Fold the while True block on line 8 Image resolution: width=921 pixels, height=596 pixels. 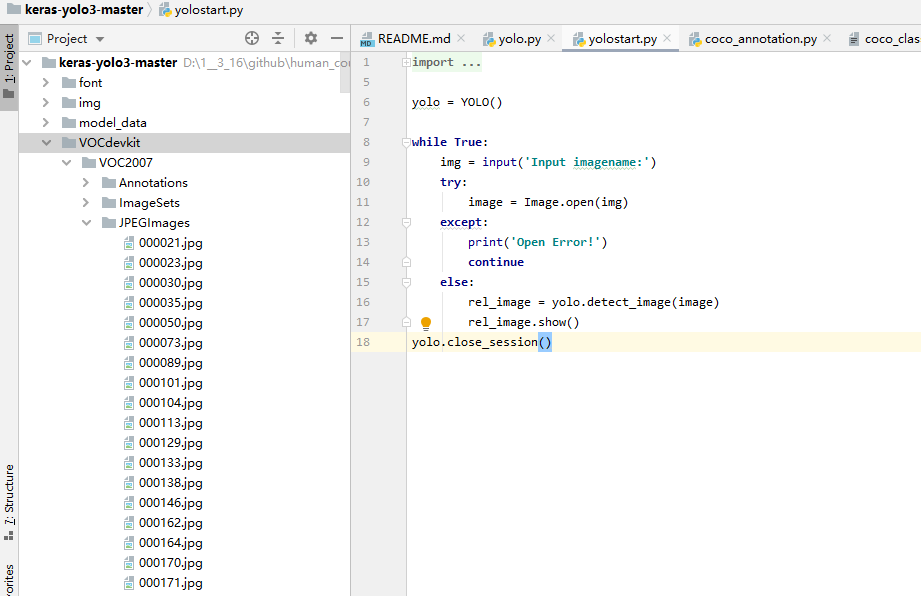pos(406,142)
